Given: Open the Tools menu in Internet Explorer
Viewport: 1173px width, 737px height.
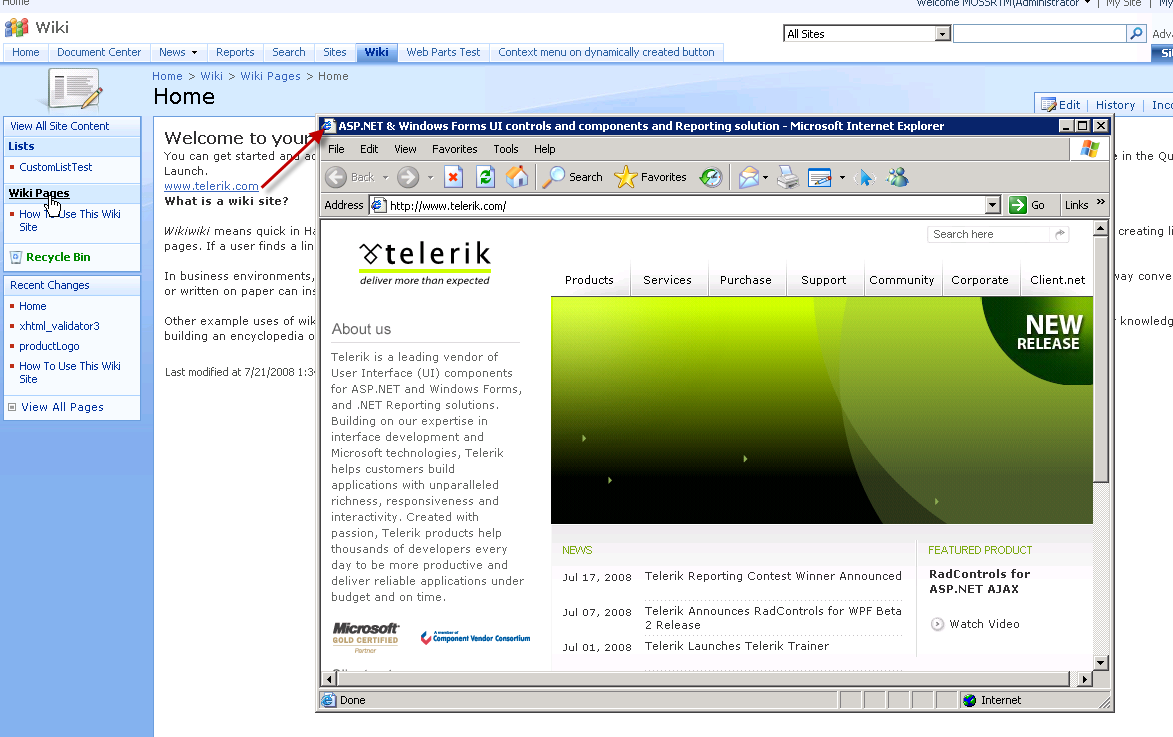Looking at the screenshot, I should [506, 149].
